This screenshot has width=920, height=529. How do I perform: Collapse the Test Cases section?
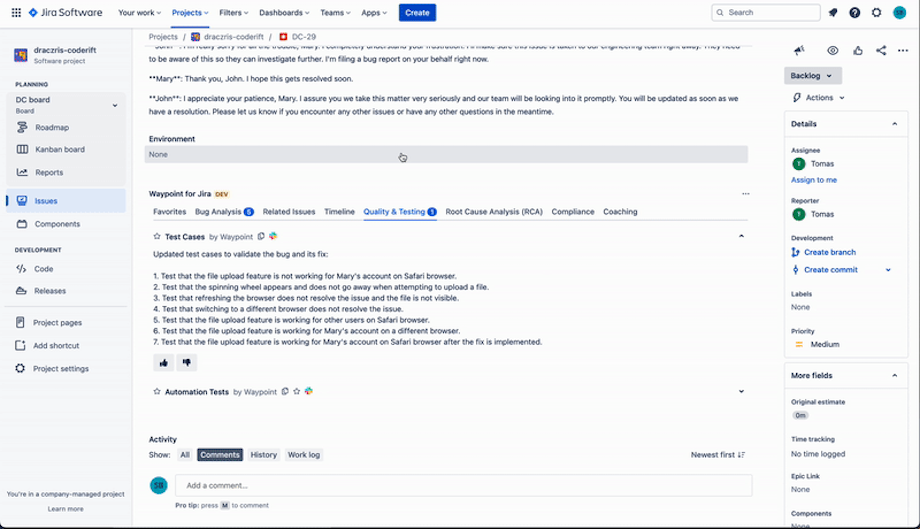point(741,236)
